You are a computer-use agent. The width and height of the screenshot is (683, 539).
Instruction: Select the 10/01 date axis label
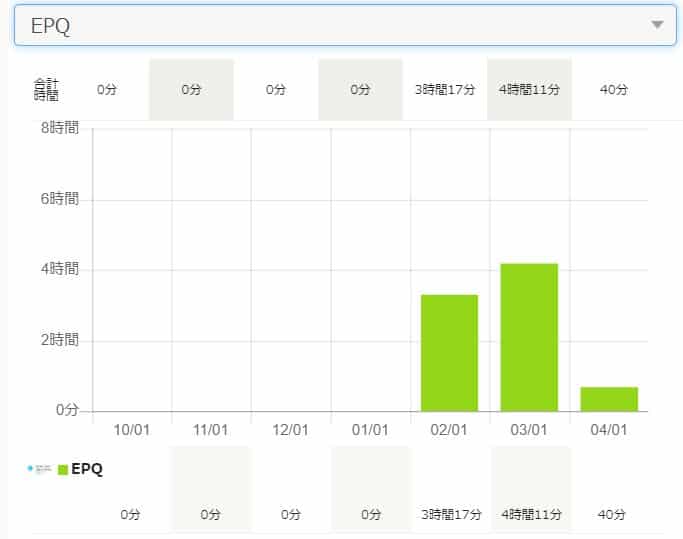pos(131,429)
